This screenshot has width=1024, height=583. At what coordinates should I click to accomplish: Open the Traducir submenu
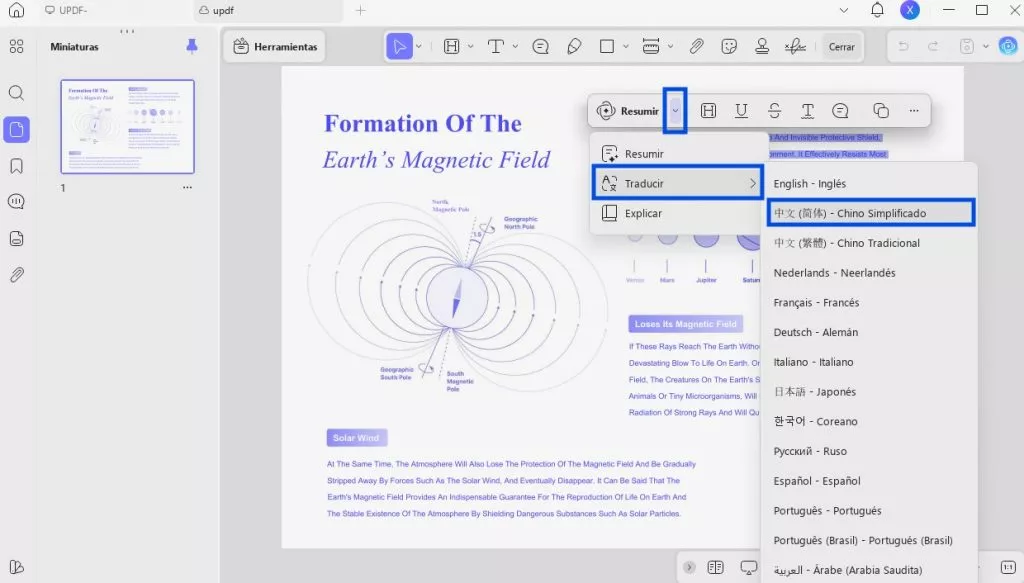click(x=679, y=183)
